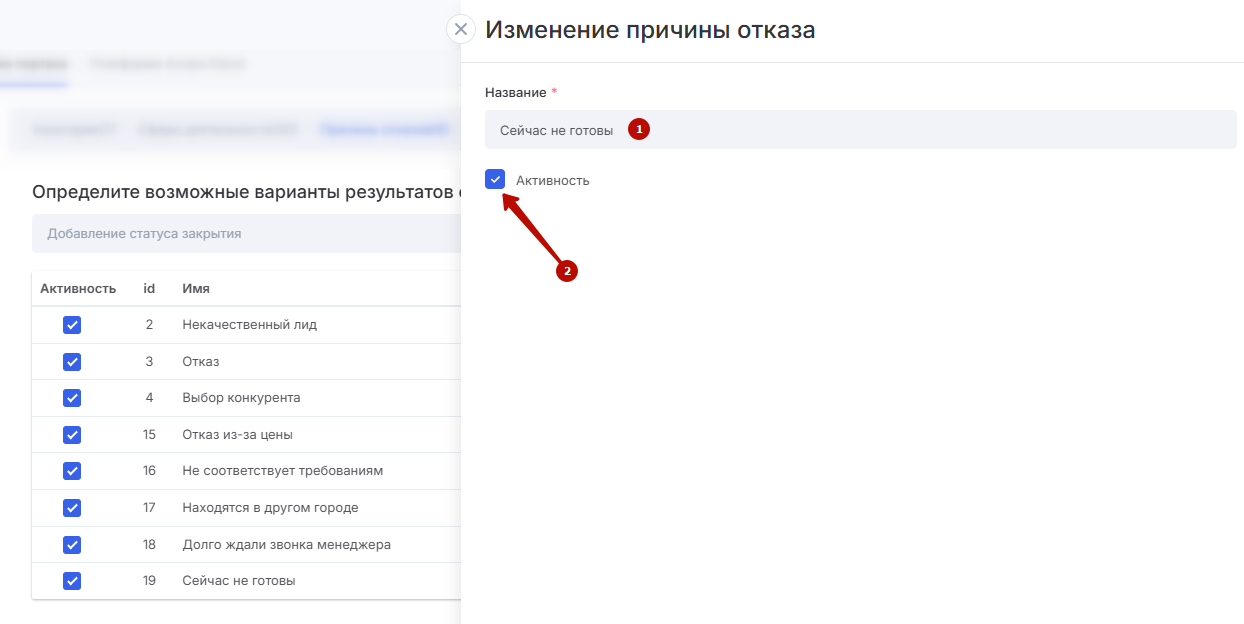Toggle activity for Находятся в другом городе
Screen dimensions: 1244x624
coord(72,507)
